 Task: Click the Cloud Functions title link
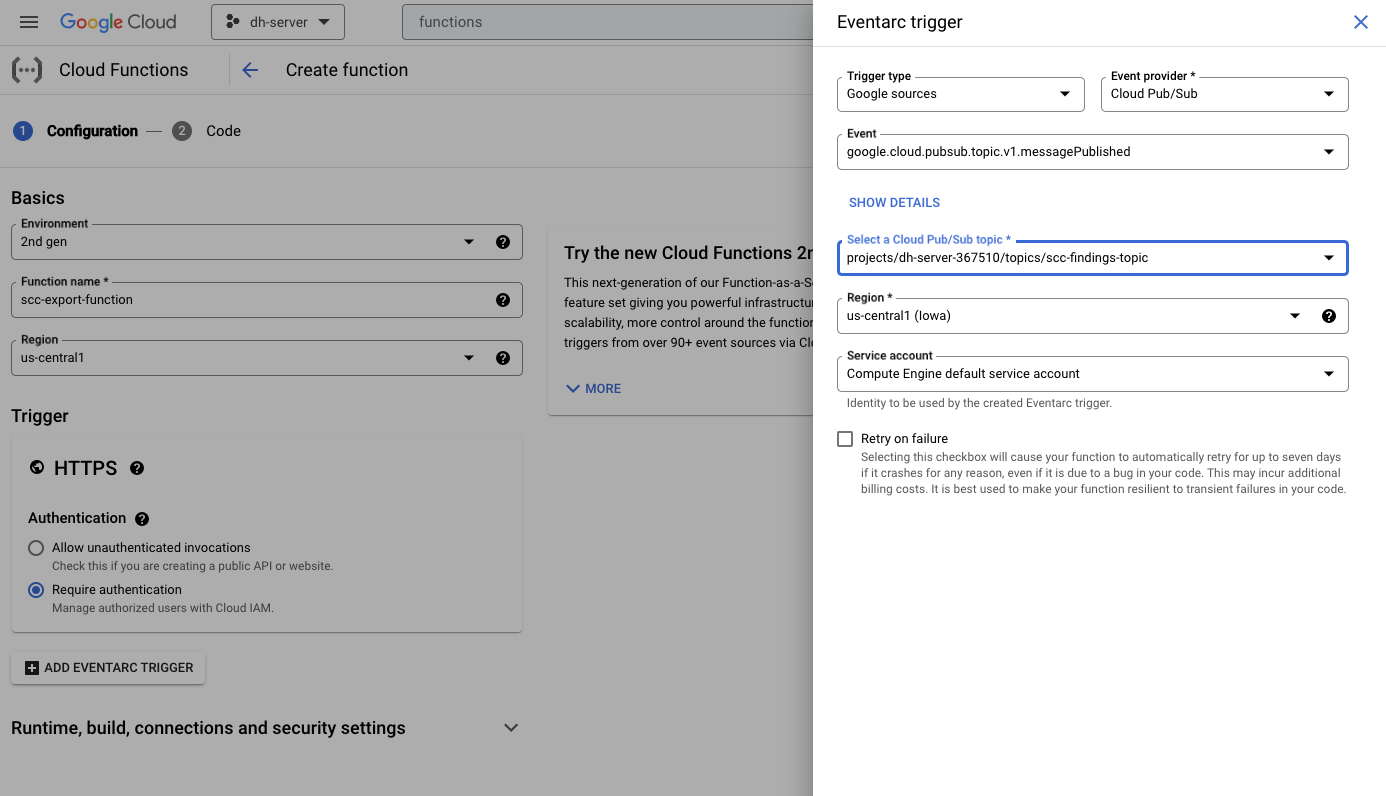click(x=123, y=70)
